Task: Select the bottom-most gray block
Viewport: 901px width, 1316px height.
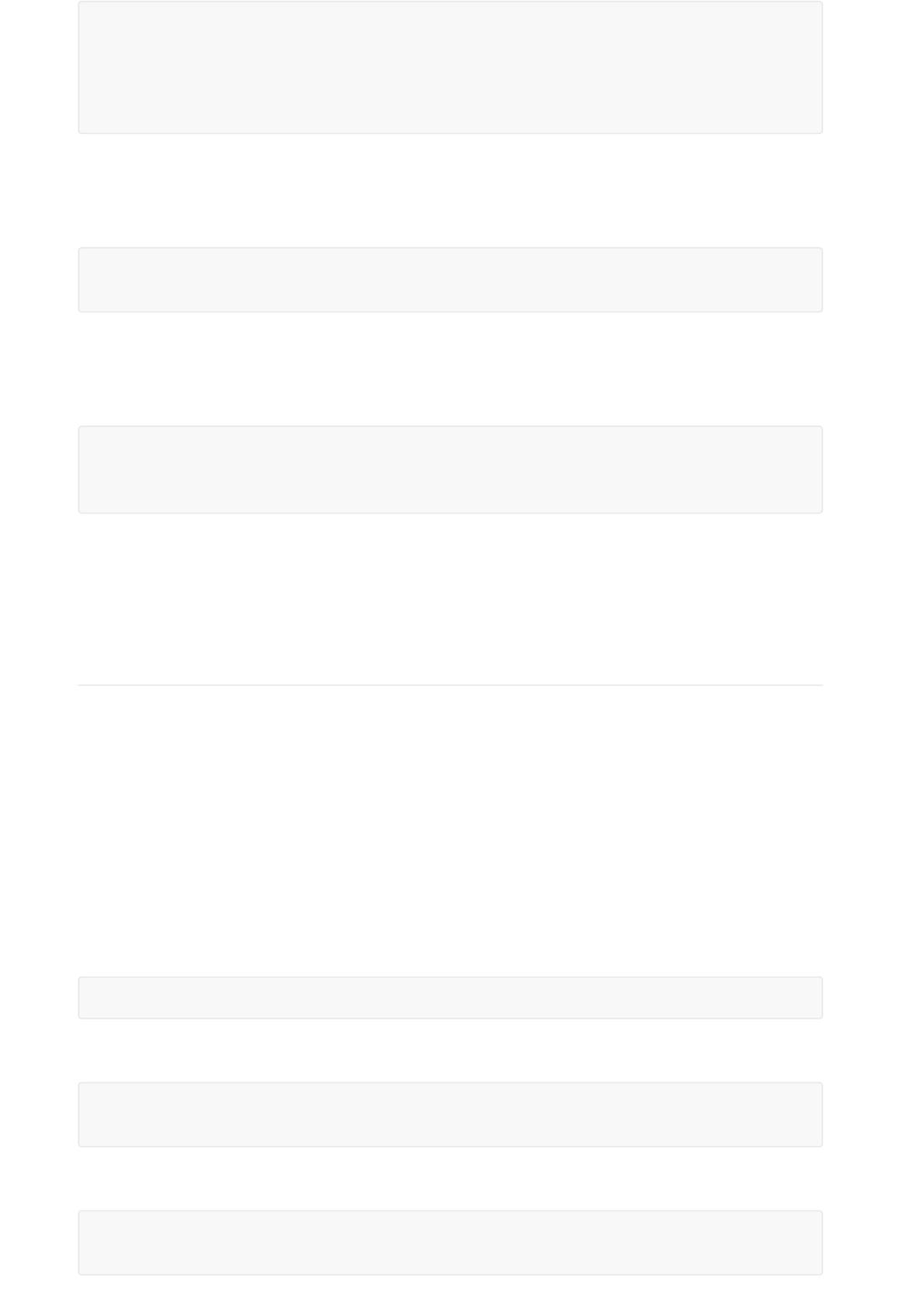Action: click(x=450, y=1242)
